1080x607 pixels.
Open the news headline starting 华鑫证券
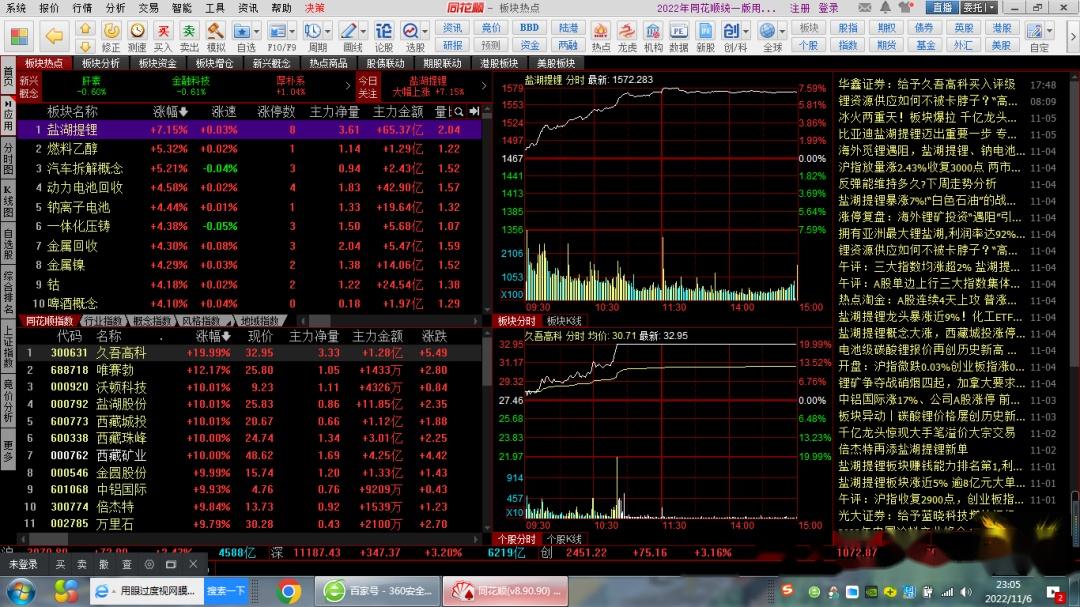[926, 84]
